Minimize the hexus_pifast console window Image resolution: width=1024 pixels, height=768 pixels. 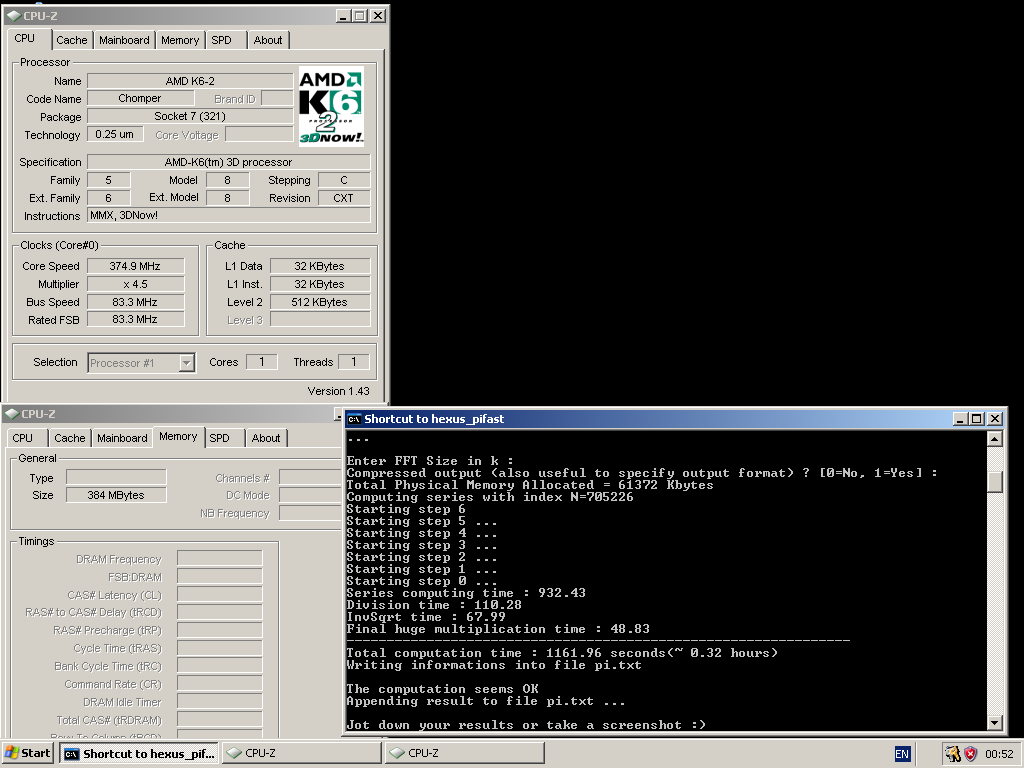coord(960,419)
